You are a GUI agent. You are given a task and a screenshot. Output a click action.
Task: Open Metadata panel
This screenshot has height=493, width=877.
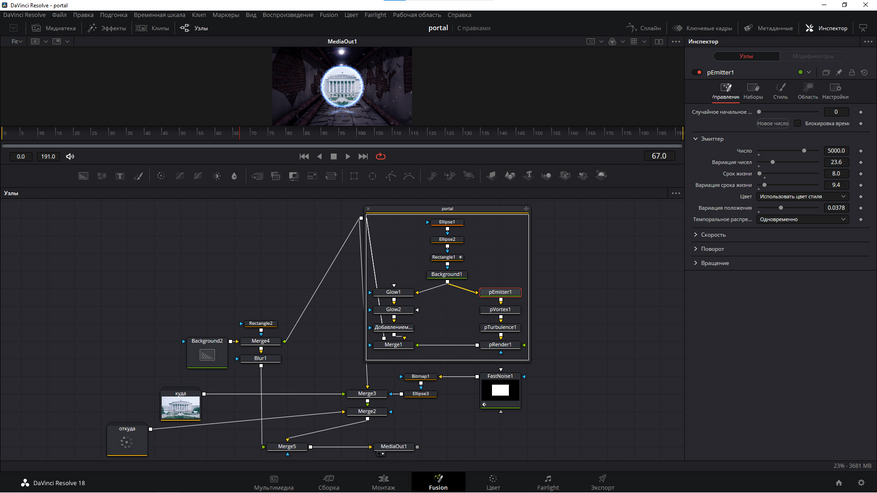[768, 28]
